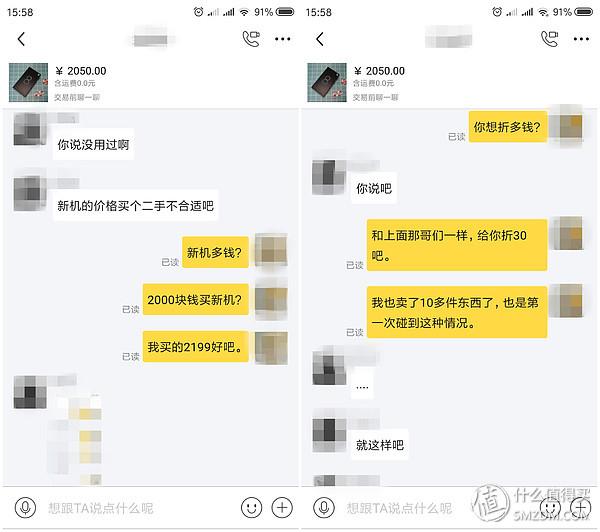Open the emoji picker in left chat
The width and height of the screenshot is (600, 532).
251,508
